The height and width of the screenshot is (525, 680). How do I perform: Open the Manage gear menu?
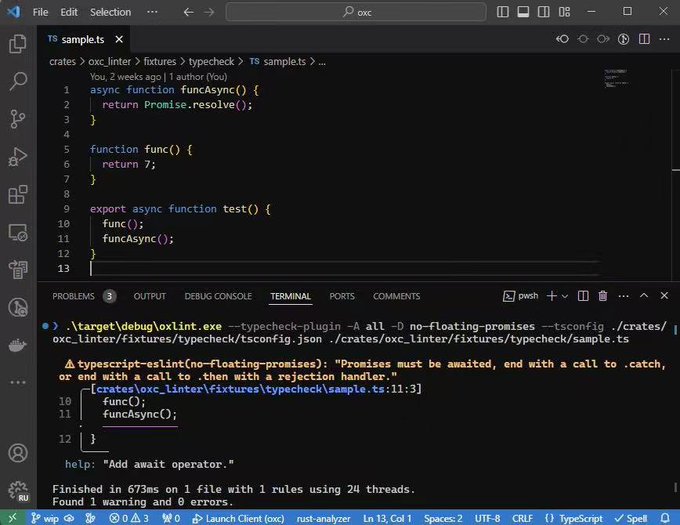(18, 491)
